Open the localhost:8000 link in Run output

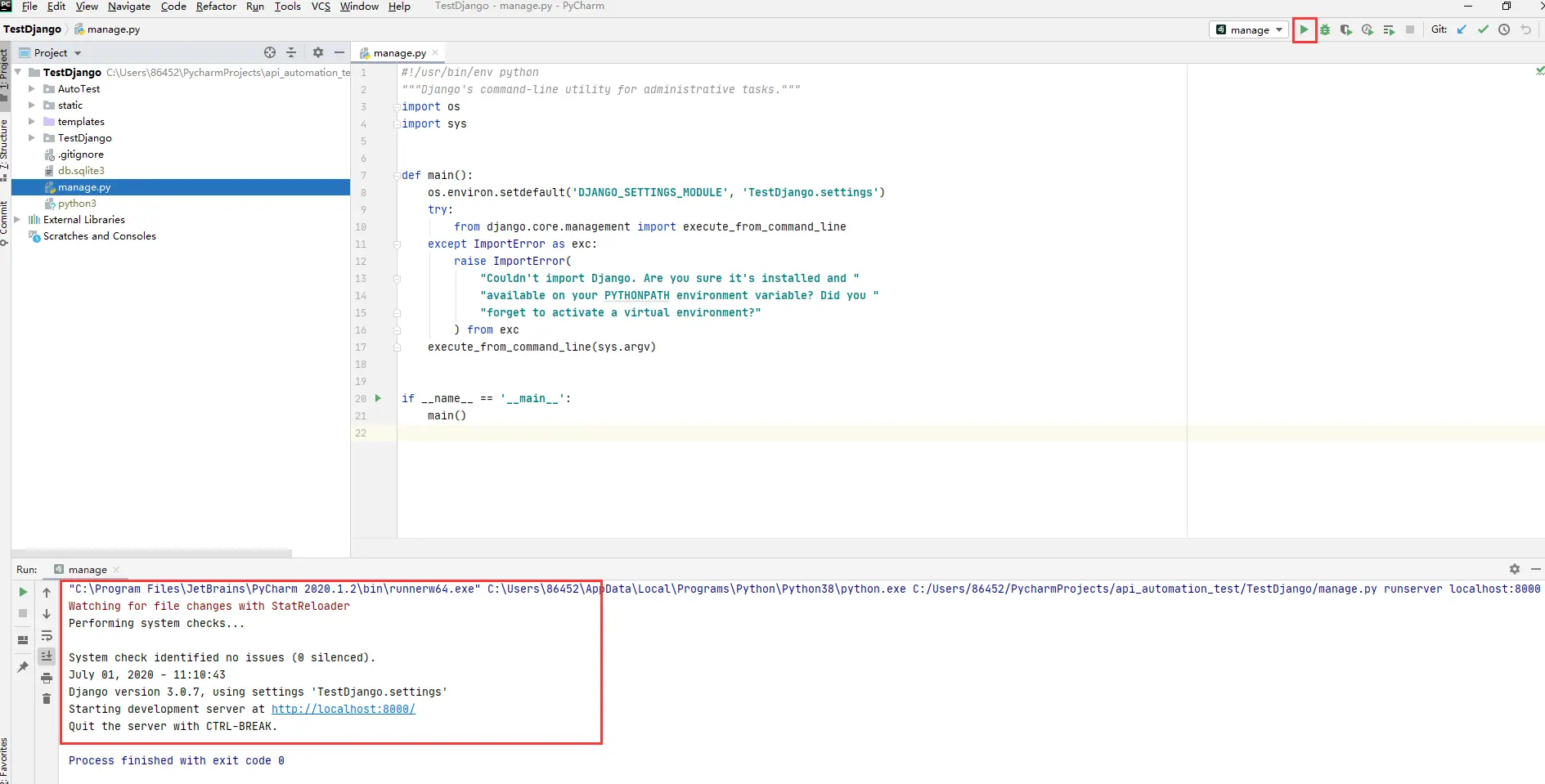344,709
